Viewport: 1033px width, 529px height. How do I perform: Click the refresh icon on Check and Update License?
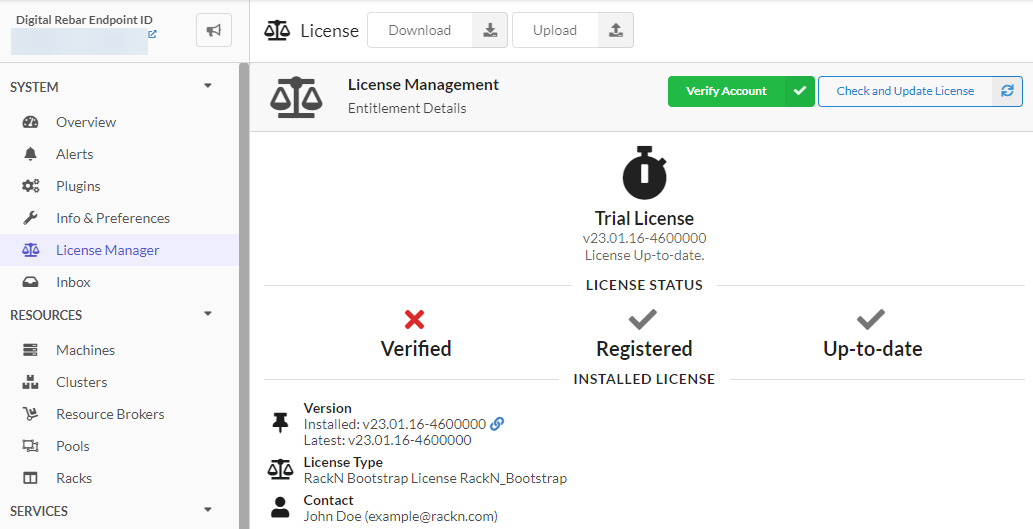[1007, 91]
